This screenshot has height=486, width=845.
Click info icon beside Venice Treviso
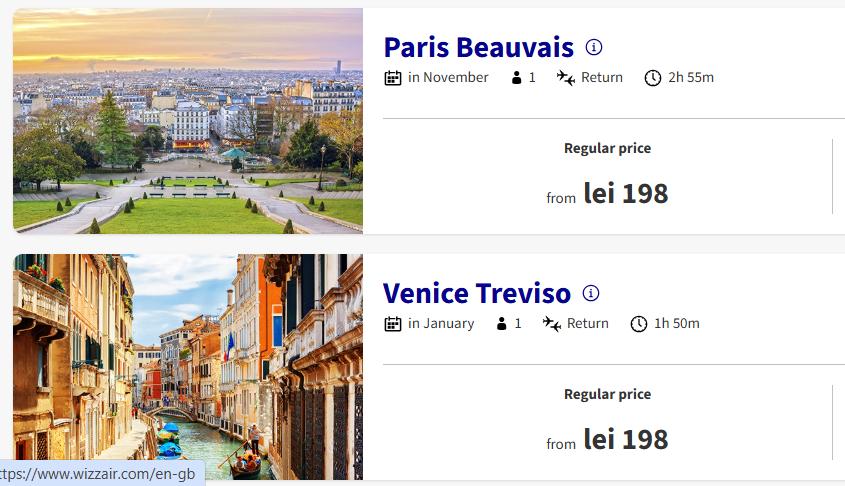pyautogui.click(x=591, y=293)
